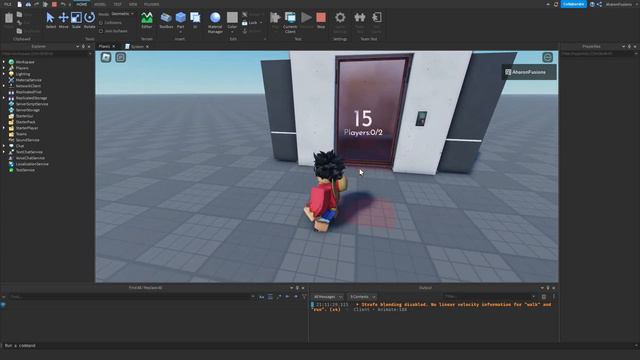This screenshot has width=640, height=360.
Task: Open the All Messages filter dropdown
Action: 328,297
